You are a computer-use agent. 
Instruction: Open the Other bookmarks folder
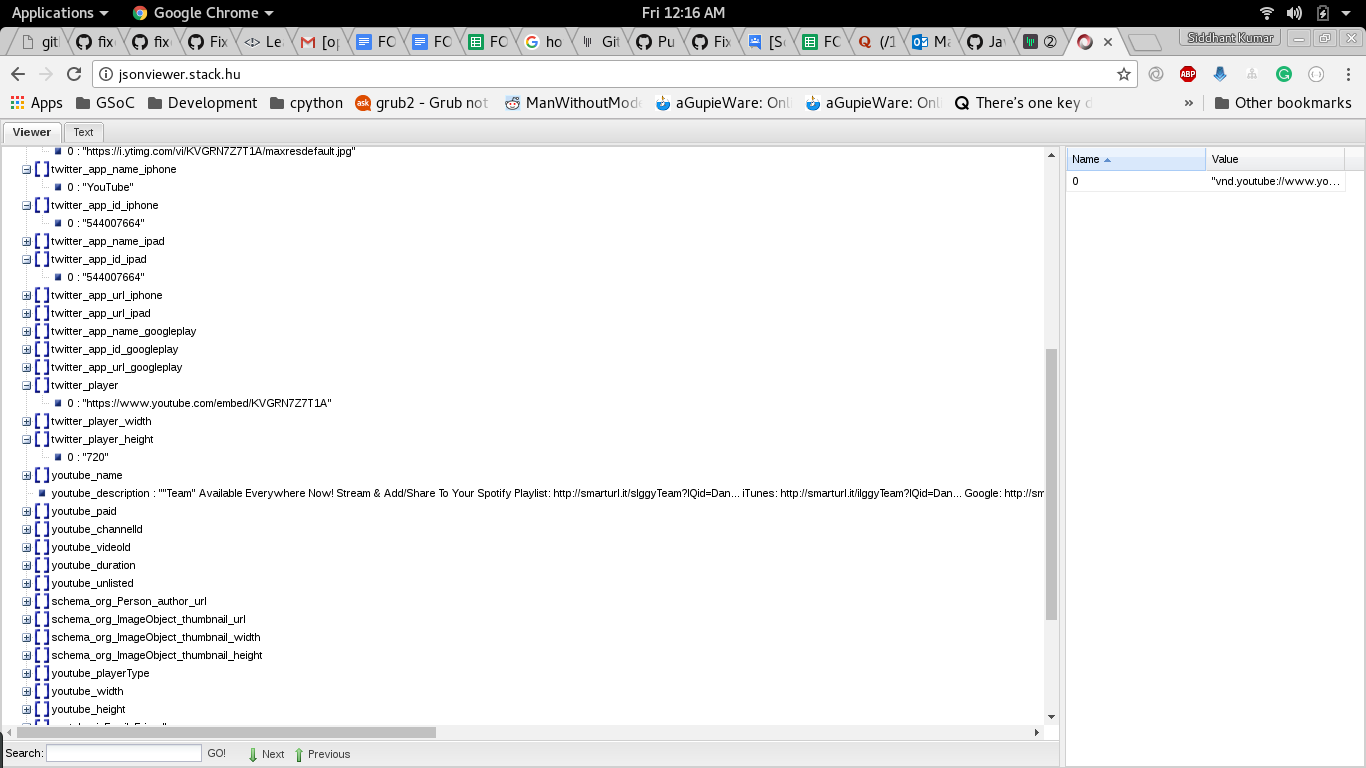pyautogui.click(x=1282, y=103)
